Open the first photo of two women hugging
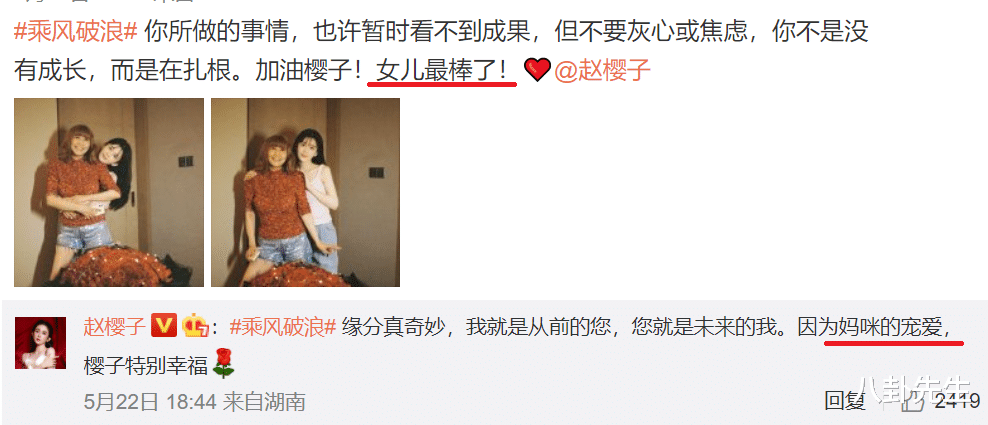Viewport: 988px width, 425px height. click(x=109, y=192)
